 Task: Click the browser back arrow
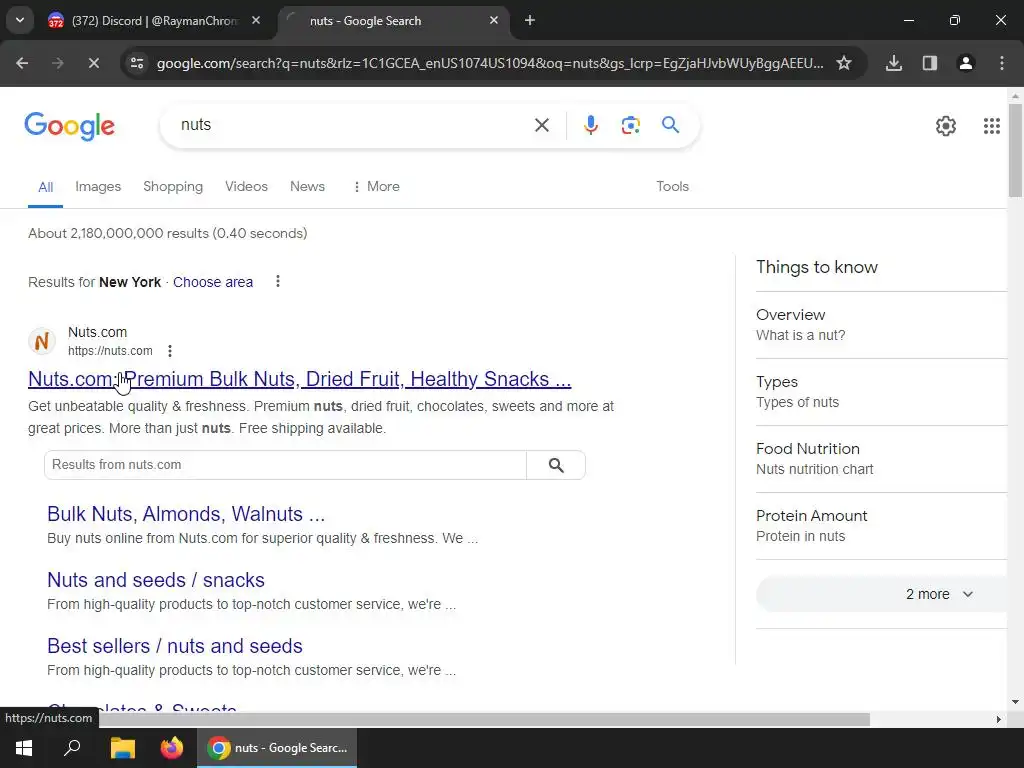click(x=22, y=63)
